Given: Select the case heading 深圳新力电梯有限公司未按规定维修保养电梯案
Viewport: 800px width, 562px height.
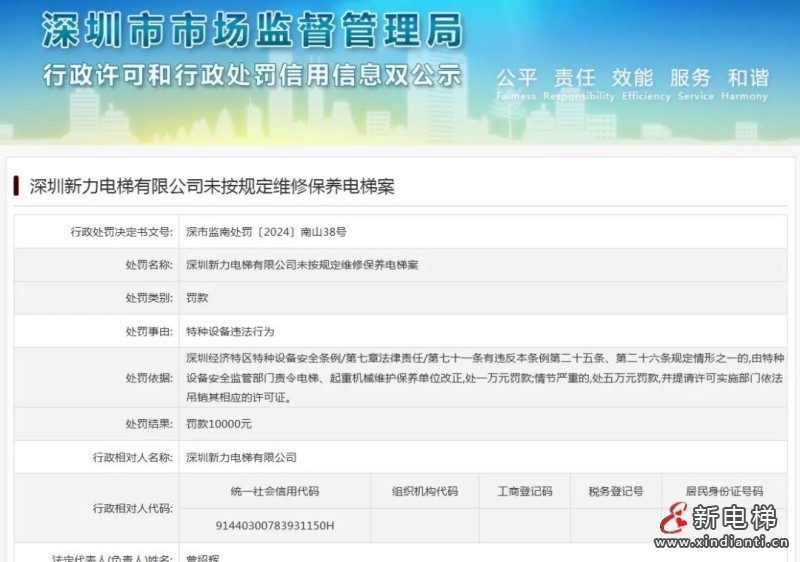Looking at the screenshot, I should [x=212, y=186].
